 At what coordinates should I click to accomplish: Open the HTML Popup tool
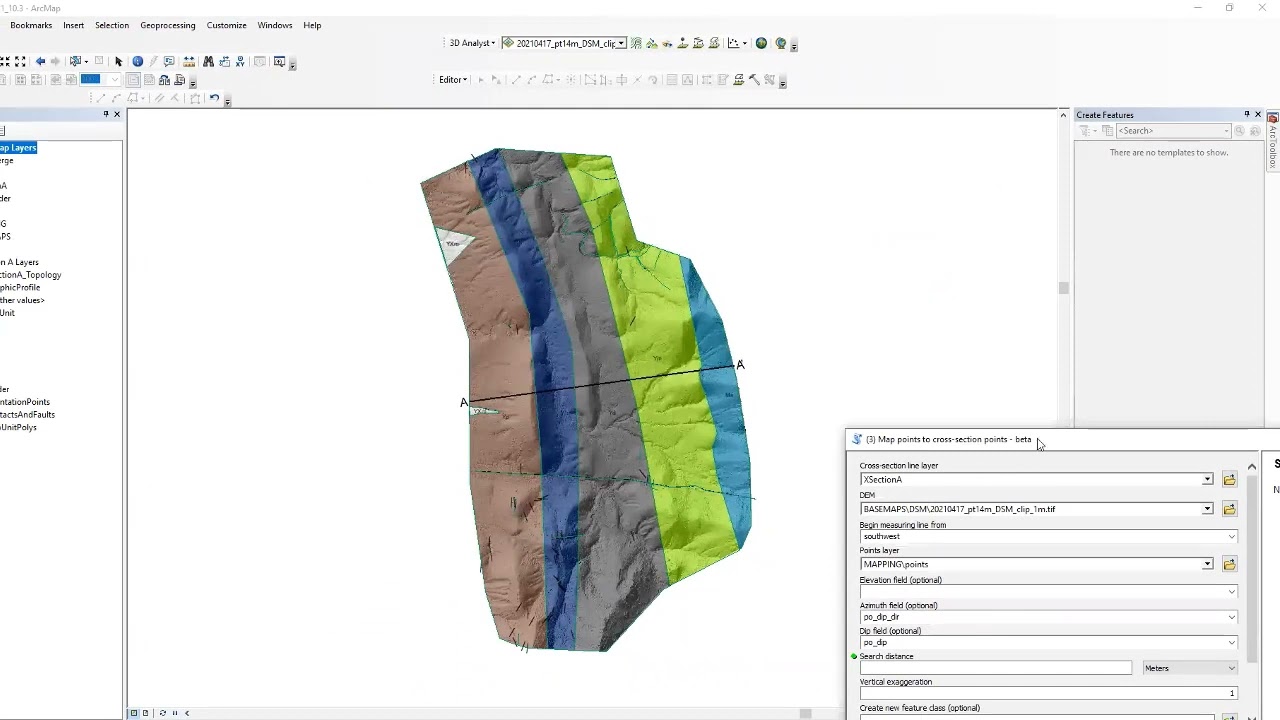169,61
